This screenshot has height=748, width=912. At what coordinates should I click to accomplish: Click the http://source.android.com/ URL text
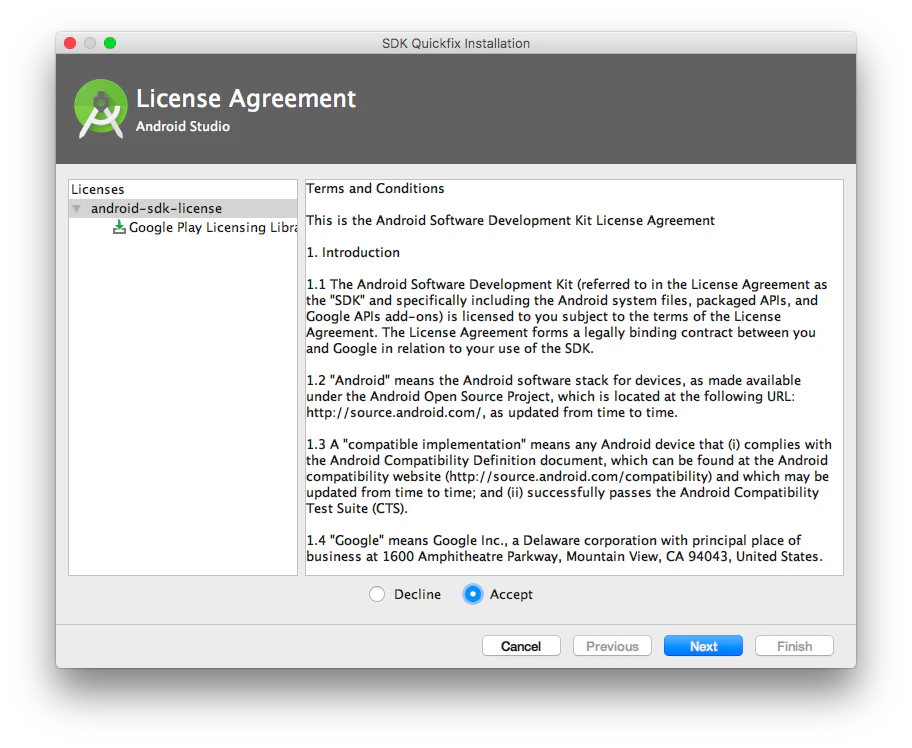394,412
